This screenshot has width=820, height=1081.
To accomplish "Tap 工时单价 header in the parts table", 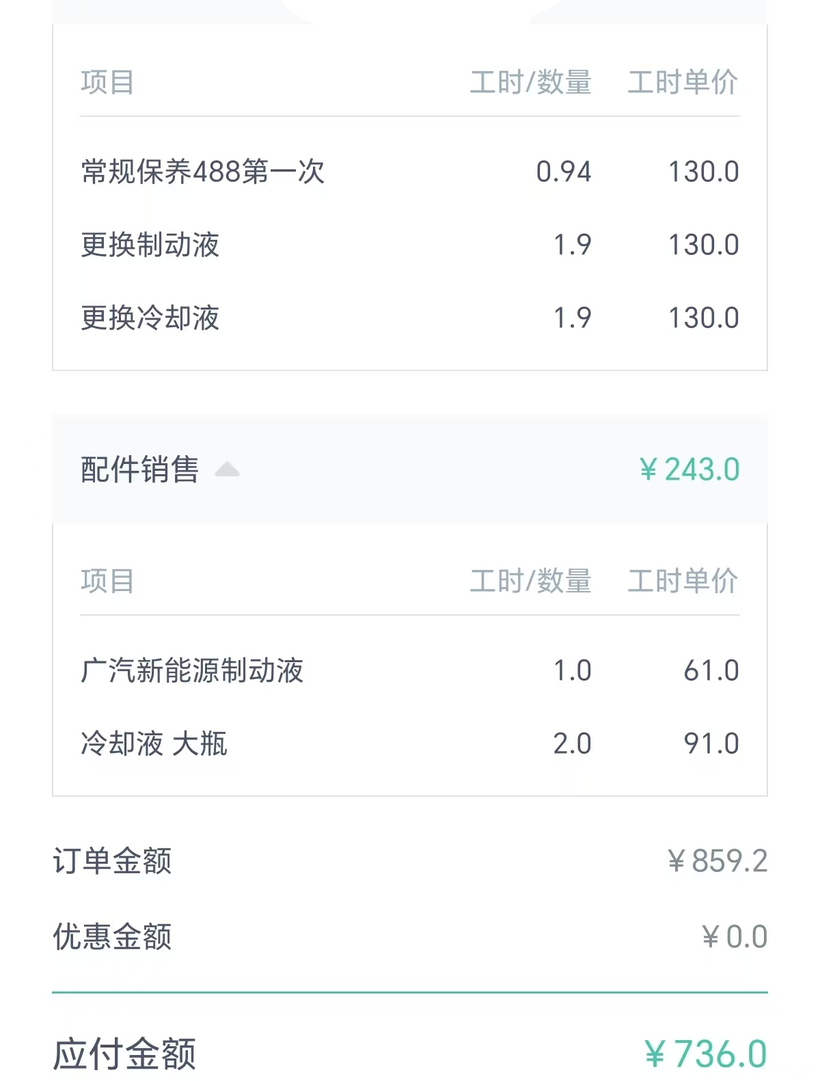I will [682, 581].
